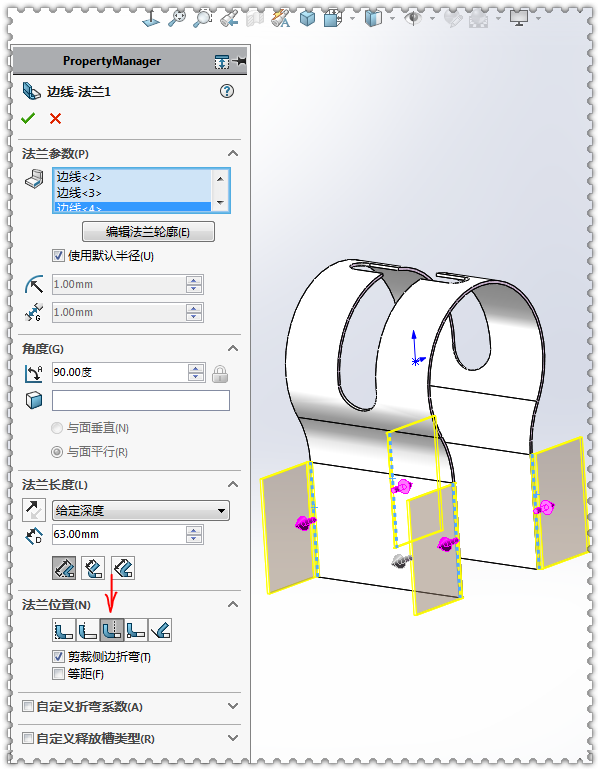This screenshot has width=600, height=771.
Task: Select 与面平行(R) radio option
Action: [57, 451]
